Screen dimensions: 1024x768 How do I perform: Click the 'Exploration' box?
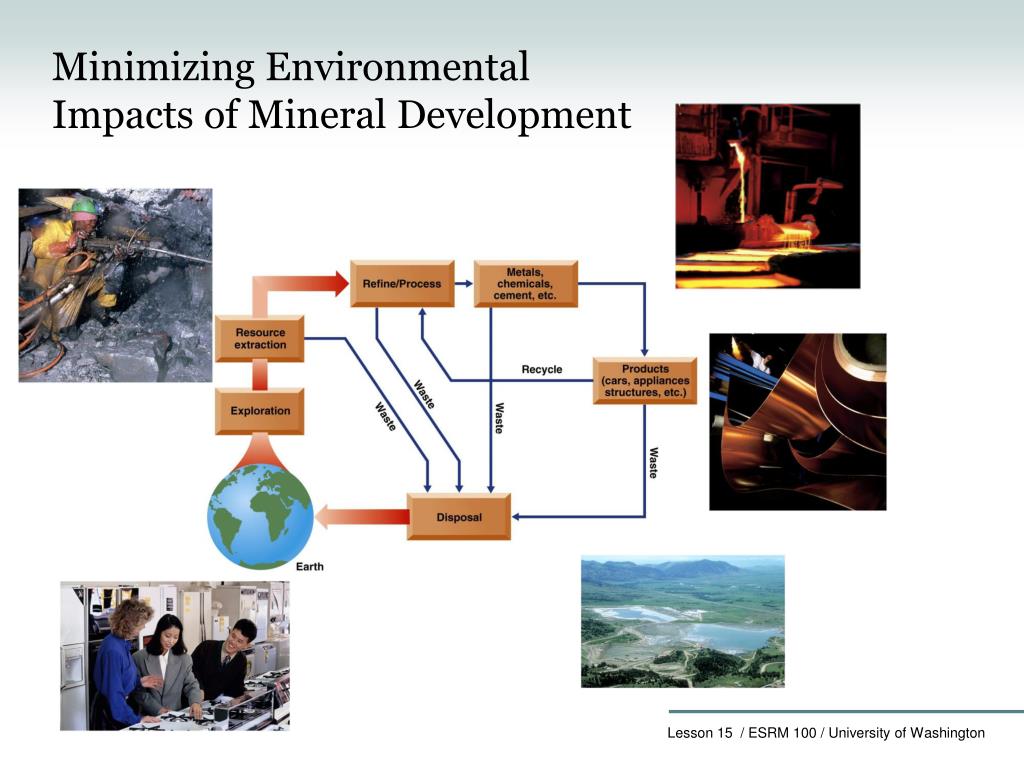pos(260,411)
